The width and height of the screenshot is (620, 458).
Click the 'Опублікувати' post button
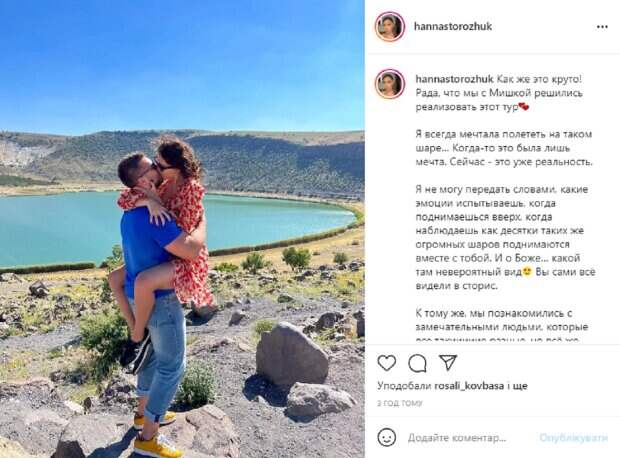[573, 437]
